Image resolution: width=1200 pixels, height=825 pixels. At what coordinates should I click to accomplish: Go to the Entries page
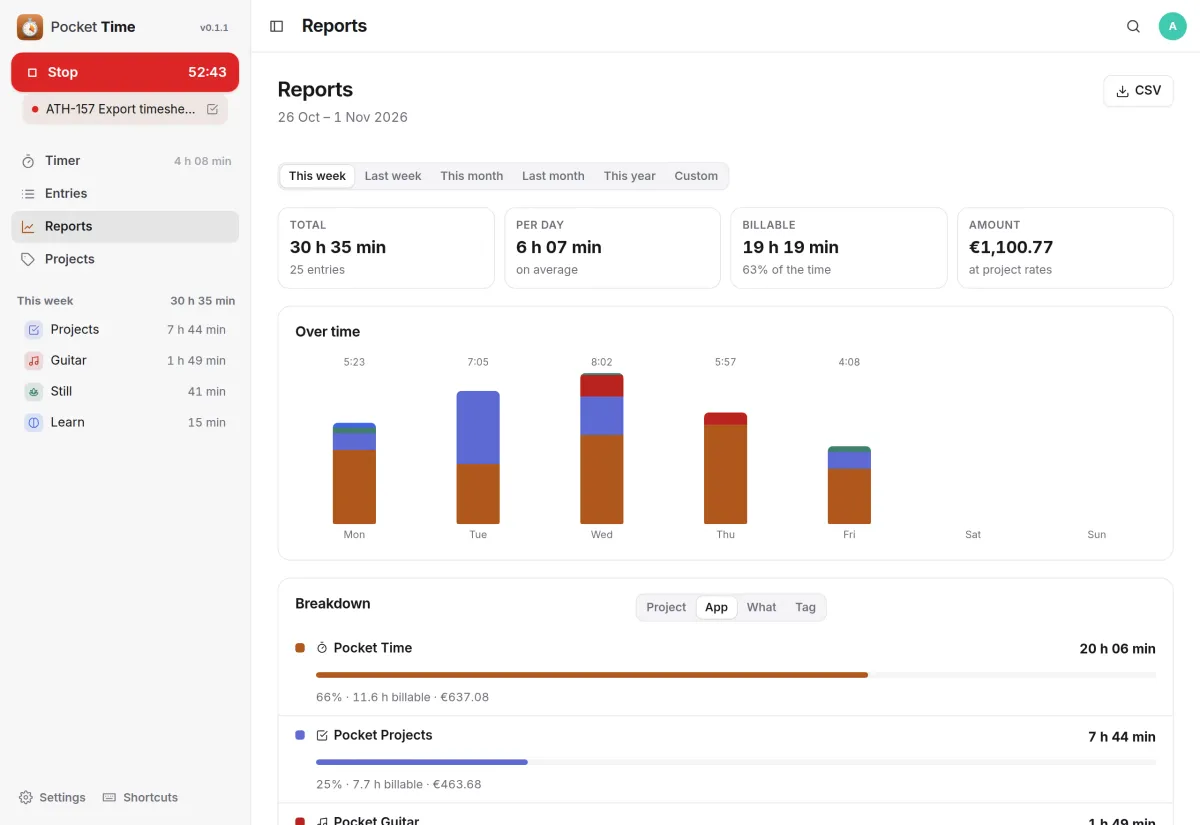coord(125,194)
